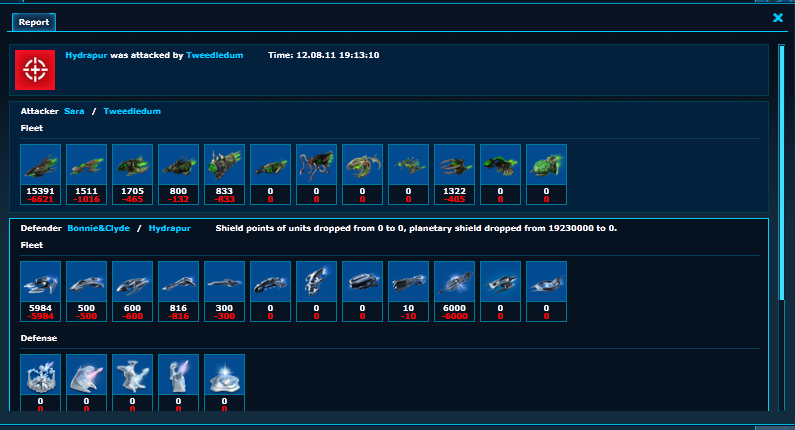Open defender Bonnie&Clyde profile link
This screenshot has height=430, width=795.
tap(98, 228)
